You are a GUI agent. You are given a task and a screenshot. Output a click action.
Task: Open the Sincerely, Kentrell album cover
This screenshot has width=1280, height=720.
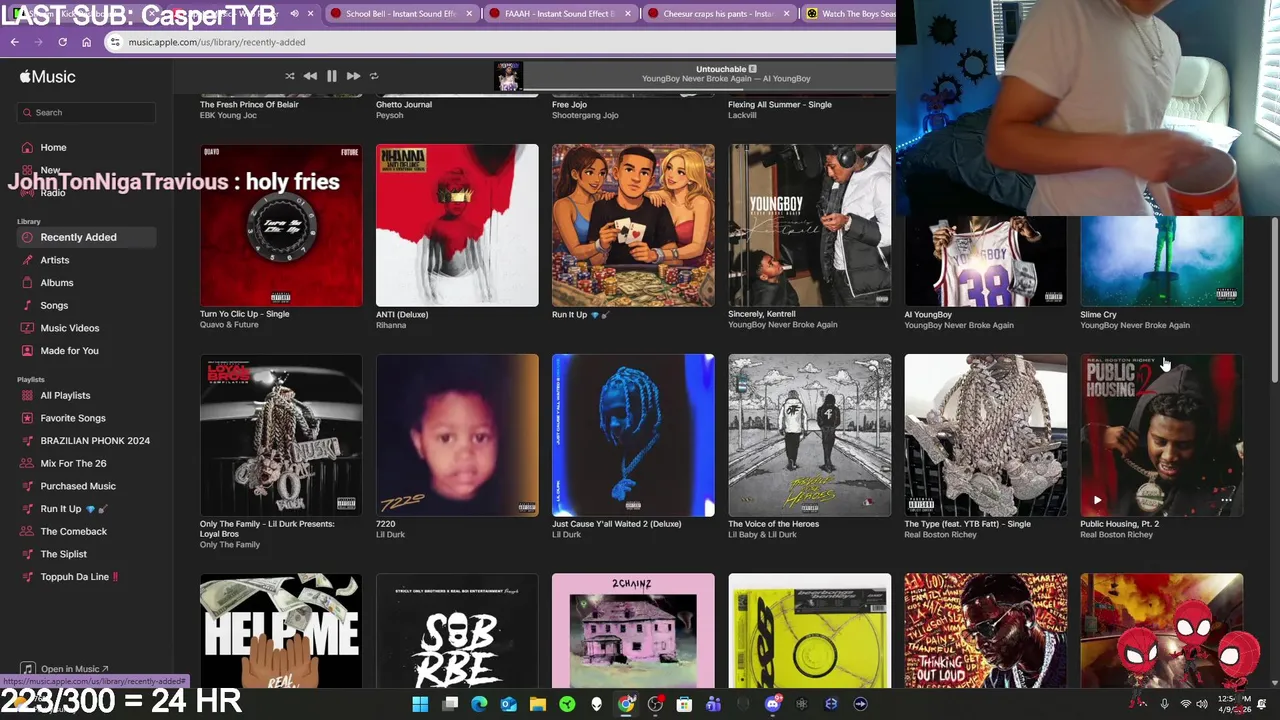coord(809,225)
